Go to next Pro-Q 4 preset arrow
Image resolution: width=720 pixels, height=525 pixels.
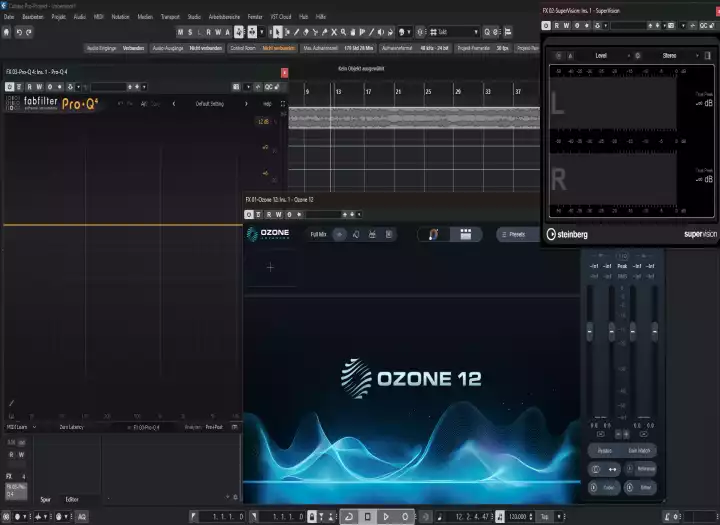[246, 104]
